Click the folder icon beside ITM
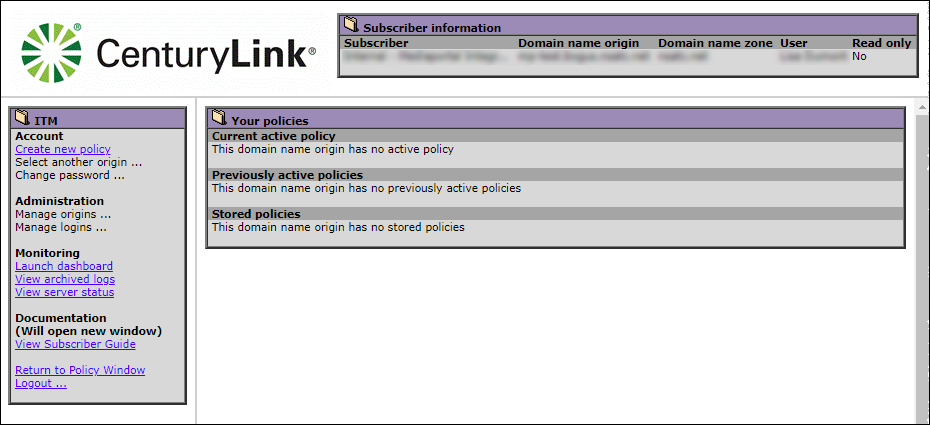930x425 pixels. click(22, 117)
